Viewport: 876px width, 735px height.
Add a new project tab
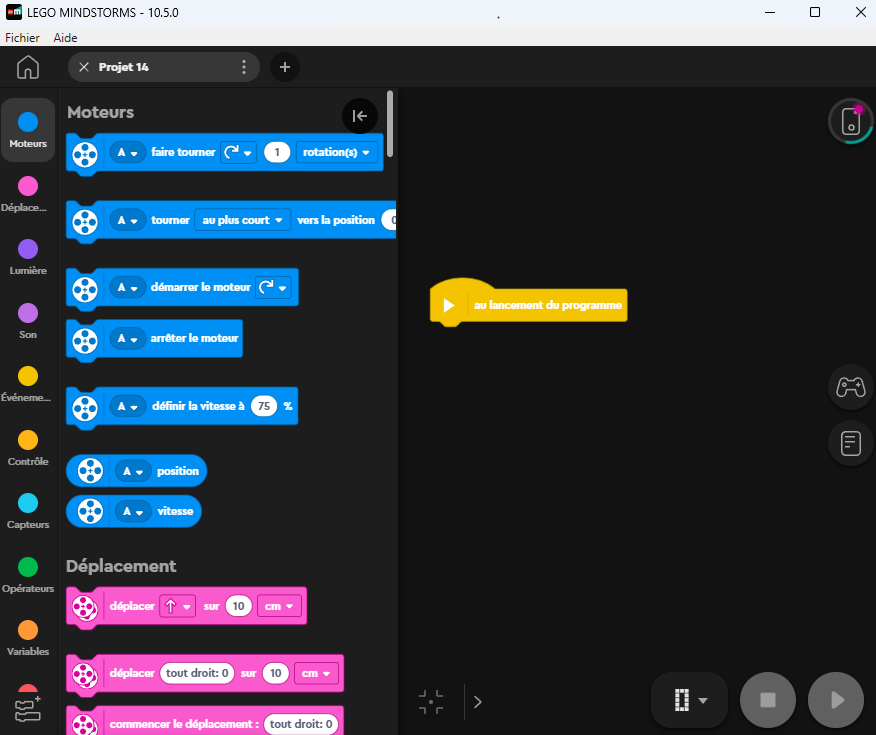pos(285,67)
